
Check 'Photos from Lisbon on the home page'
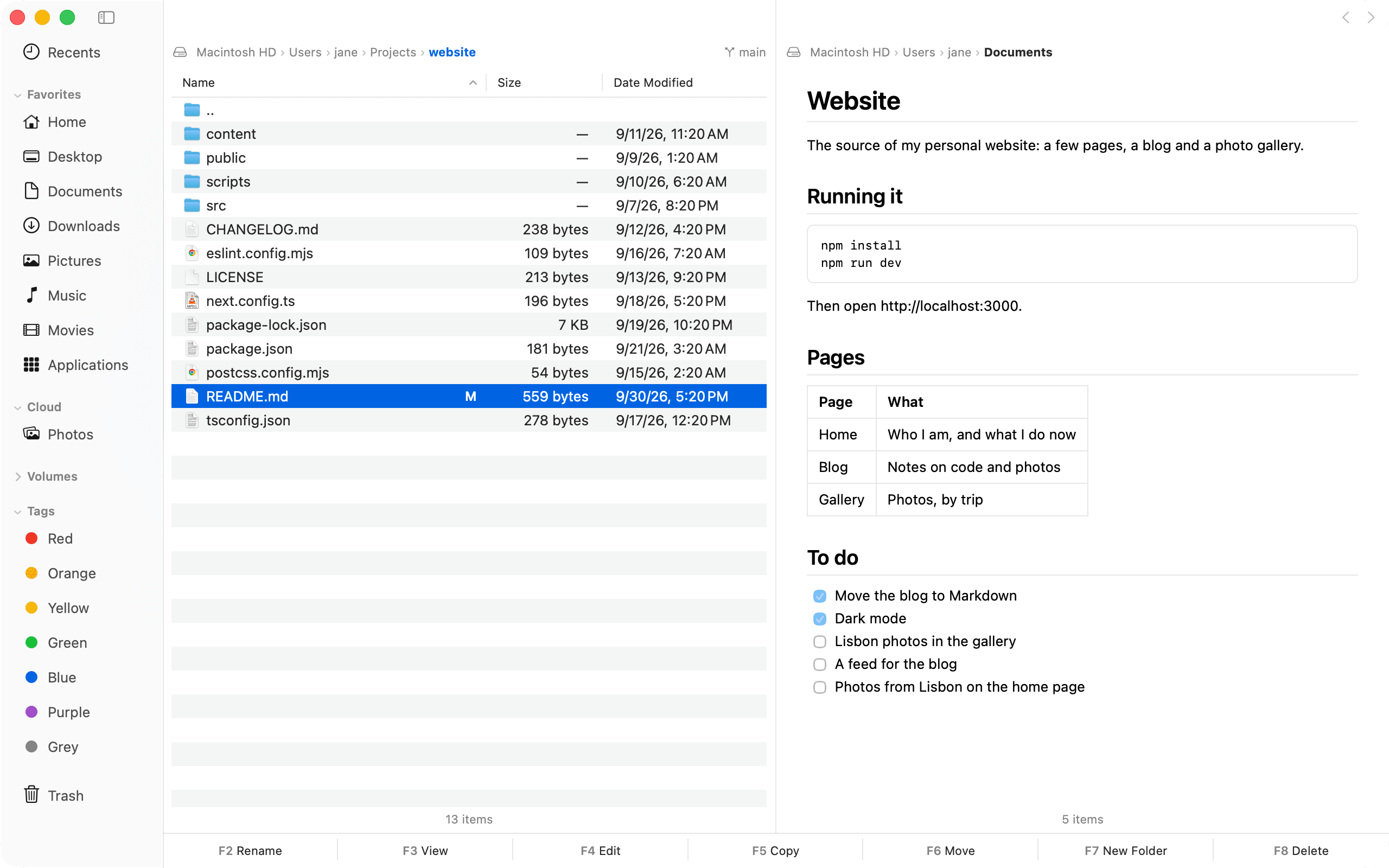pyautogui.click(x=820, y=687)
